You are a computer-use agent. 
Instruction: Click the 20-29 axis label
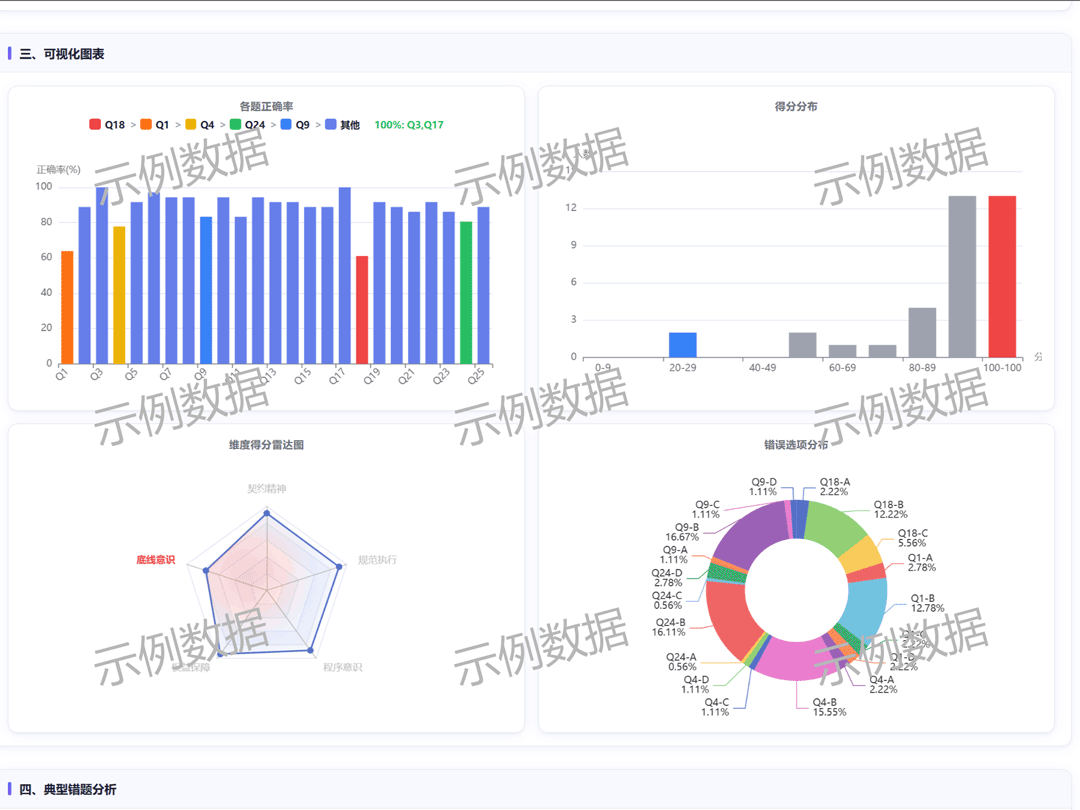point(683,368)
